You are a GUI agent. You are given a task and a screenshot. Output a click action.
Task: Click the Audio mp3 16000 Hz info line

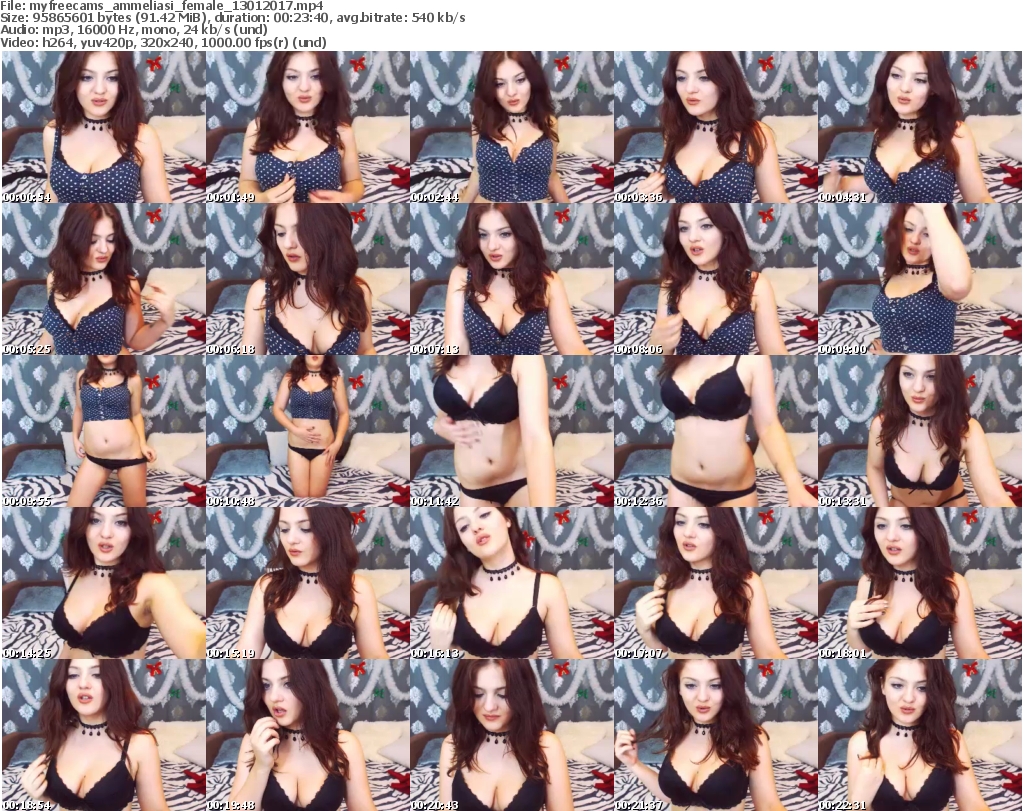(134, 30)
